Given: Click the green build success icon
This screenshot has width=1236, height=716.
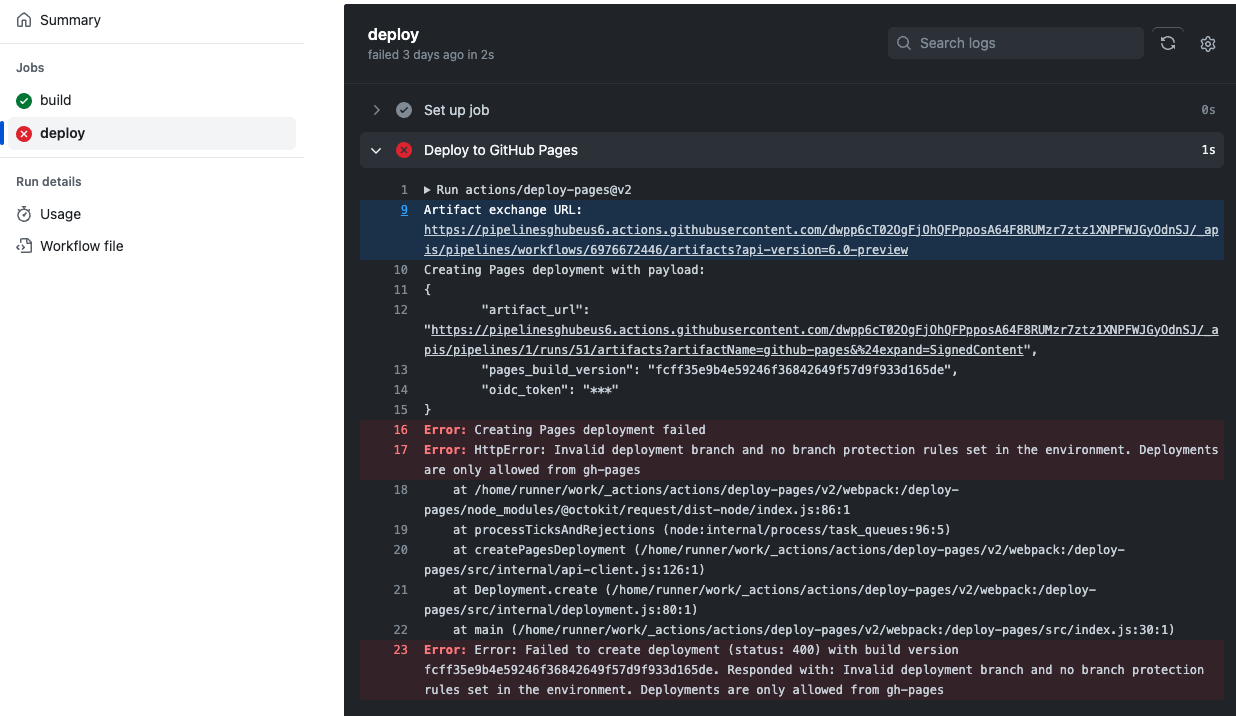Looking at the screenshot, I should pos(24,101).
